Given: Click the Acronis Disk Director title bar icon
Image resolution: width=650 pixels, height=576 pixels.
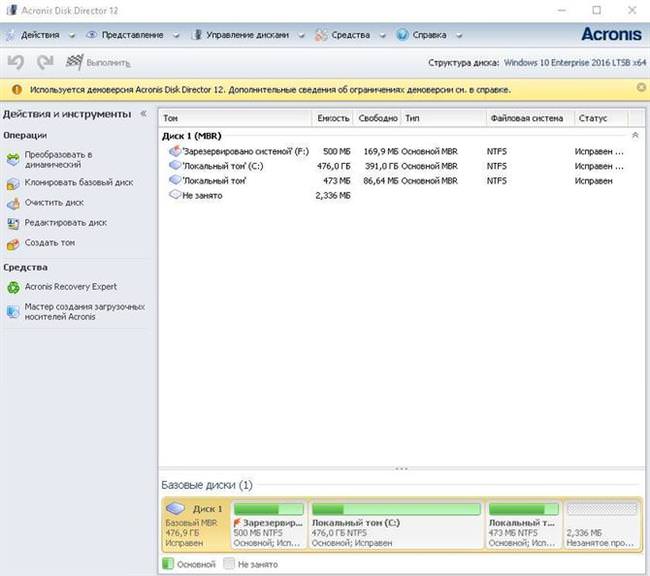Looking at the screenshot, I should (x=12, y=10).
